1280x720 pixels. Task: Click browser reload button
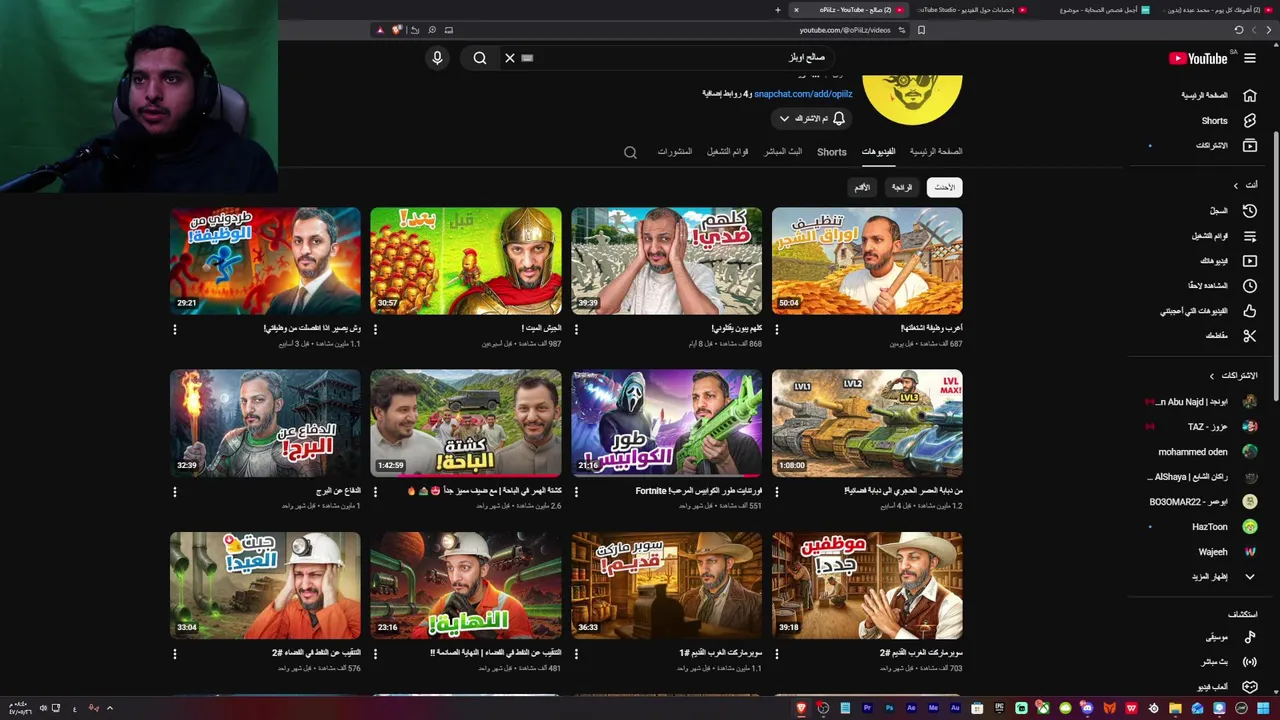(1238, 30)
